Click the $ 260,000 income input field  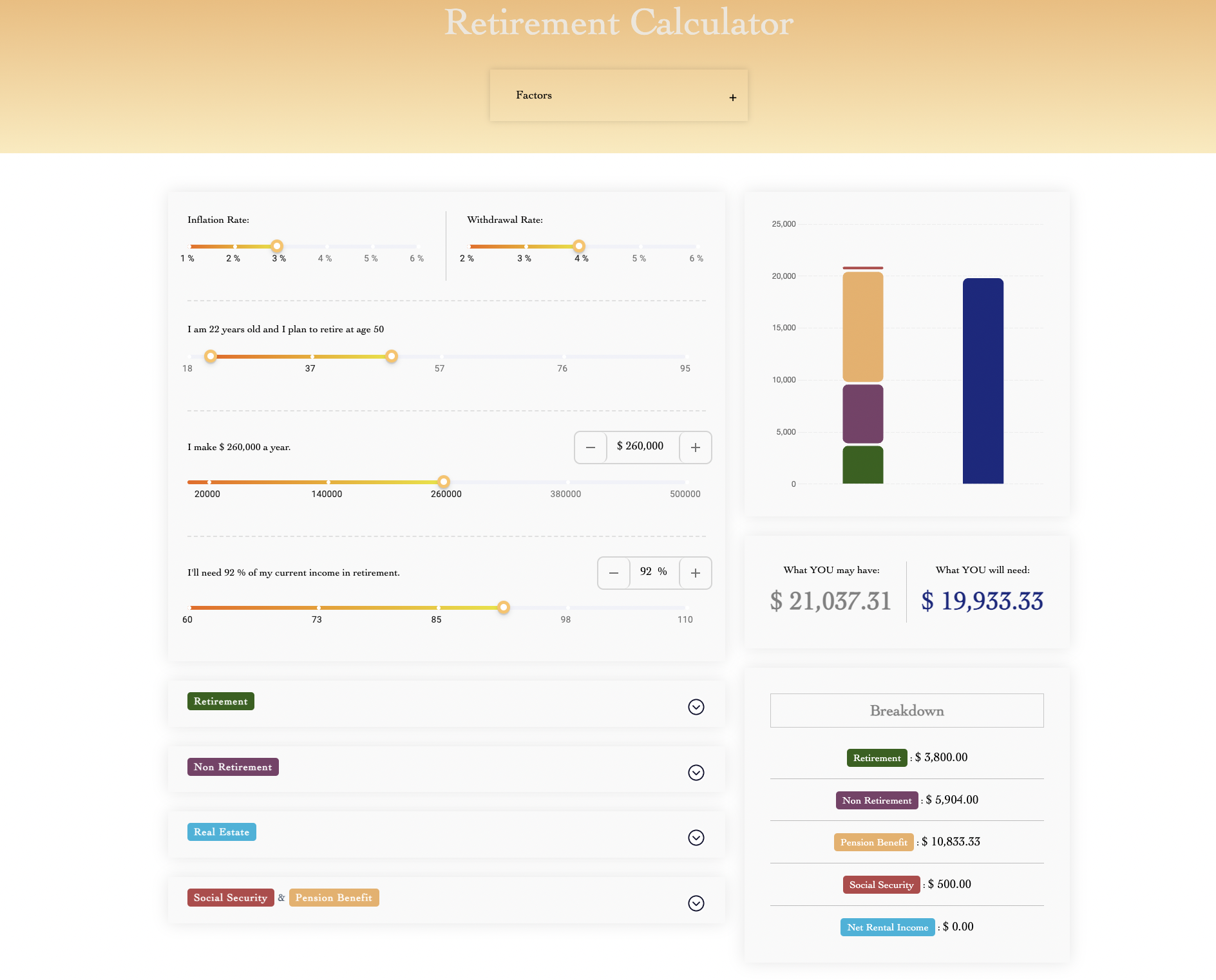click(642, 446)
